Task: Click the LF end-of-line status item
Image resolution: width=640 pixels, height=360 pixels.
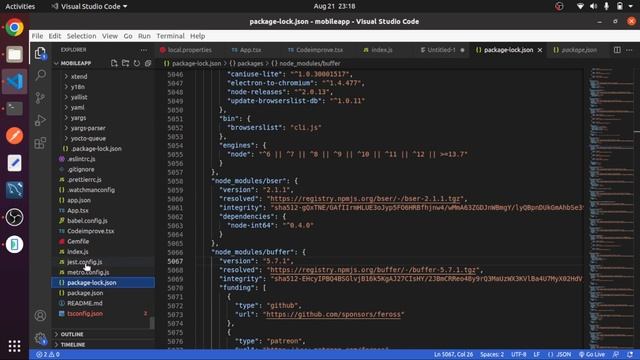Action: tap(536, 354)
